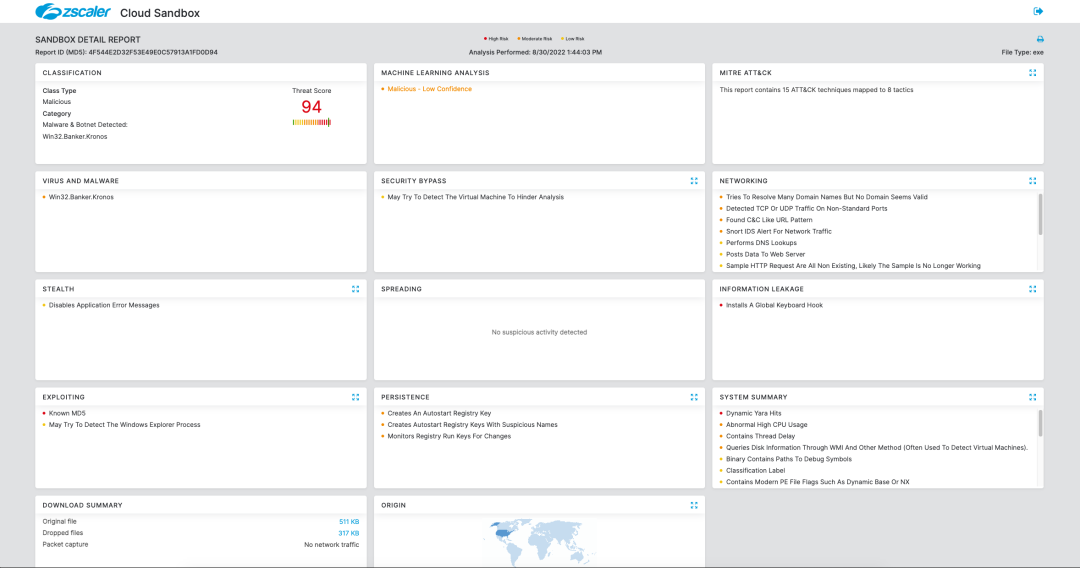
Task: Click the threat score color gauge
Action: [311, 122]
